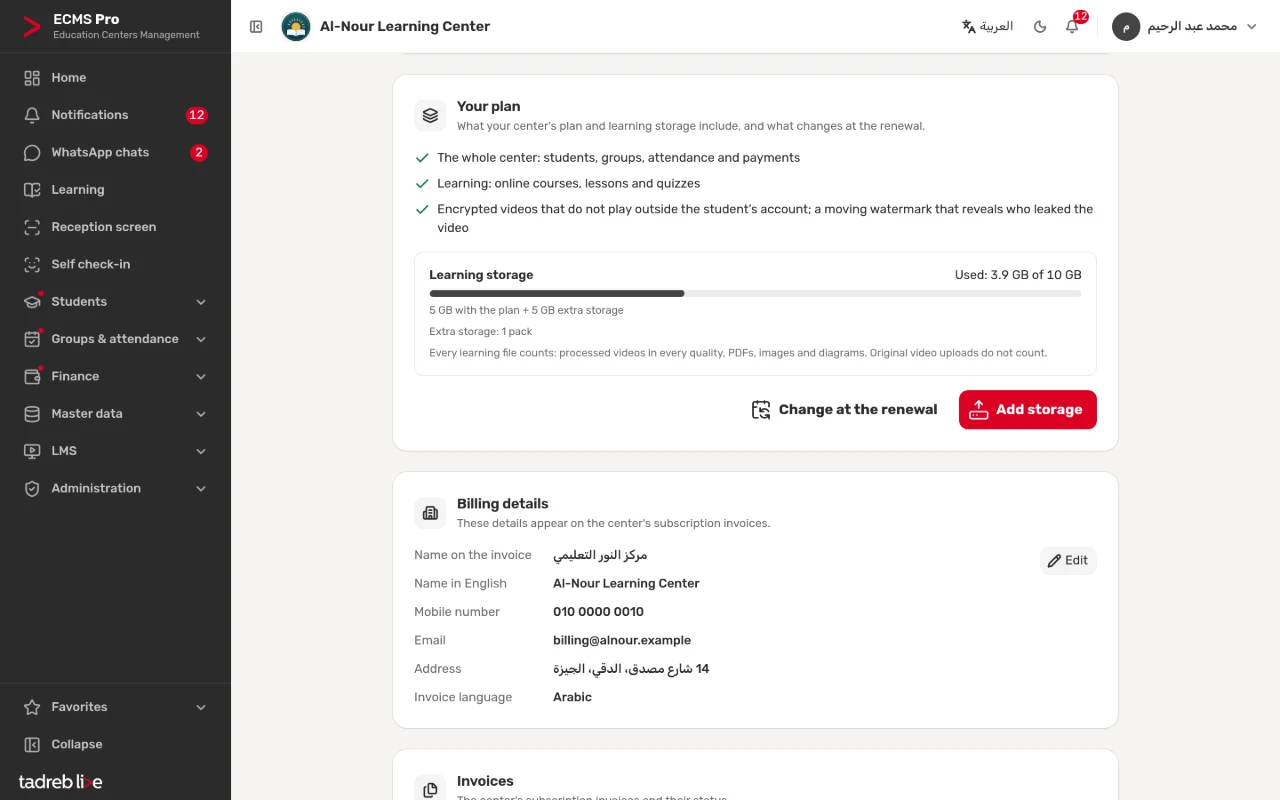Click the Administration shield icon
This screenshot has height=800, width=1280.
pyautogui.click(x=32, y=489)
